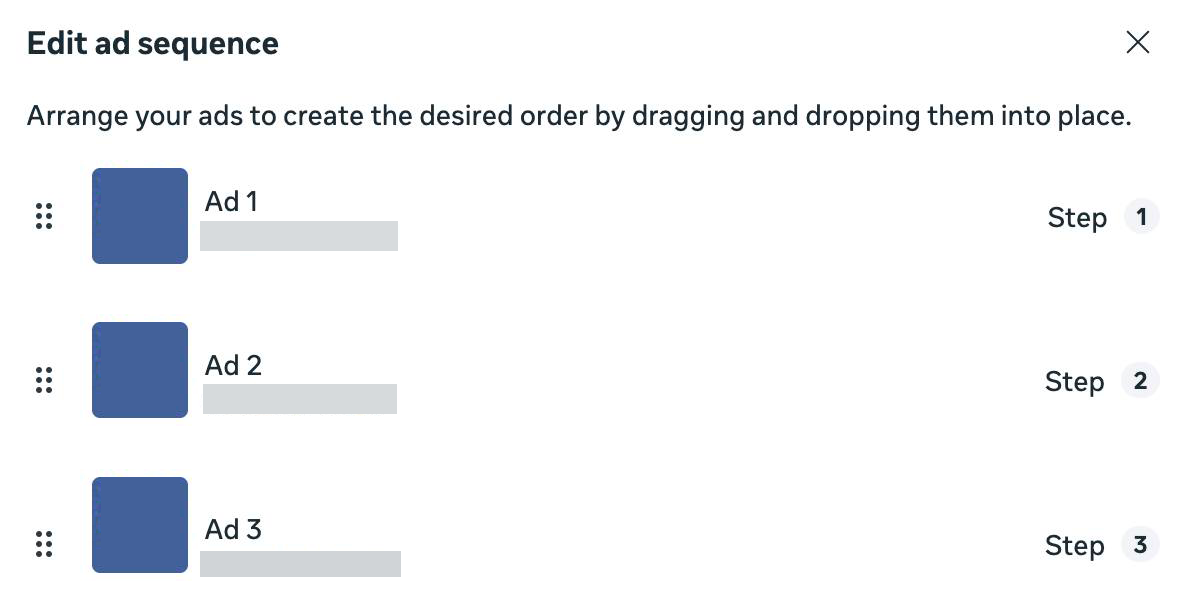Click the step number 2 badge

point(1141,381)
